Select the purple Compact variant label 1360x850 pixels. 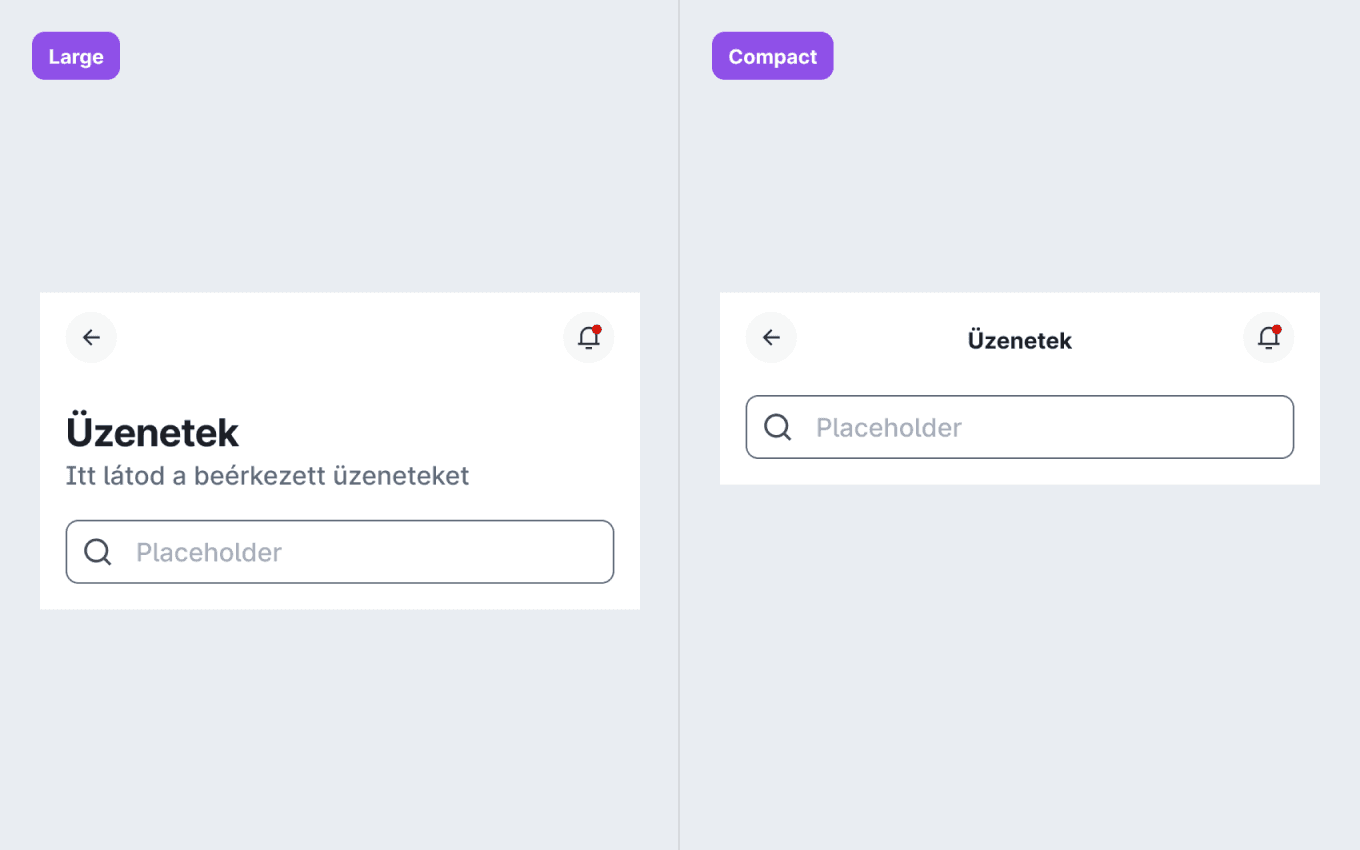click(x=772, y=56)
